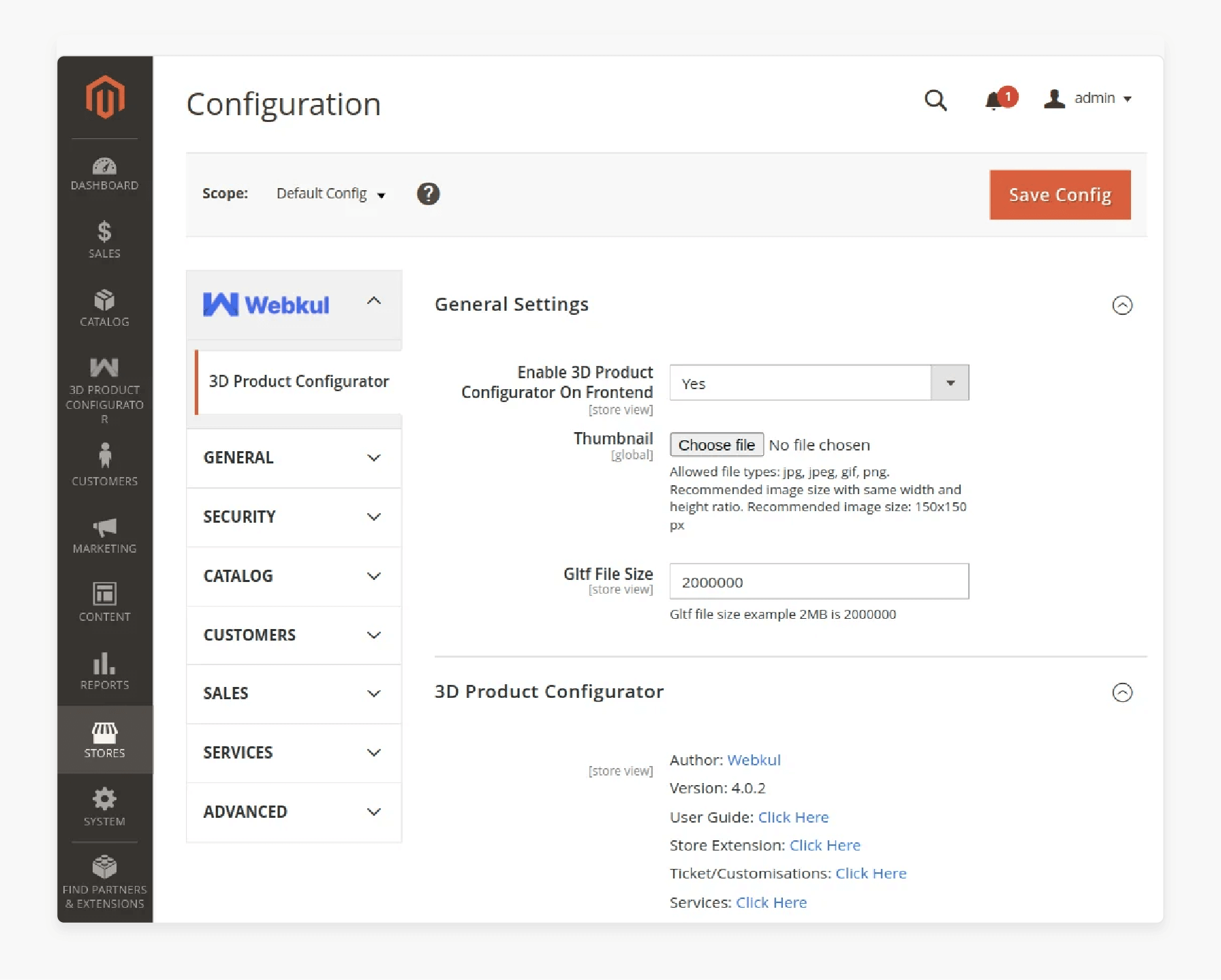
Task: Expand the CUSTOMERS config section
Action: pyautogui.click(x=294, y=634)
